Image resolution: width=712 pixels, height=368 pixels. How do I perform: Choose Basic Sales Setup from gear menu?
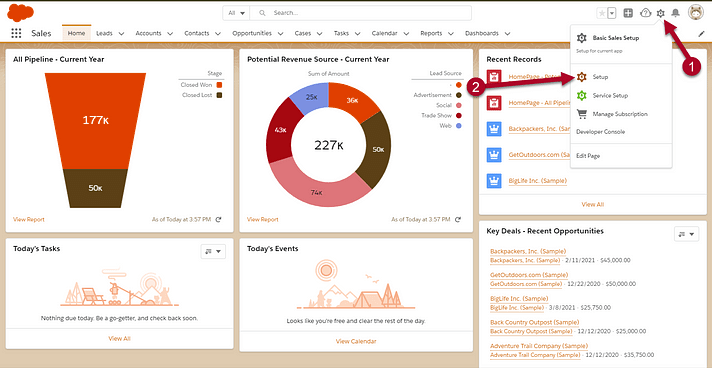point(616,38)
